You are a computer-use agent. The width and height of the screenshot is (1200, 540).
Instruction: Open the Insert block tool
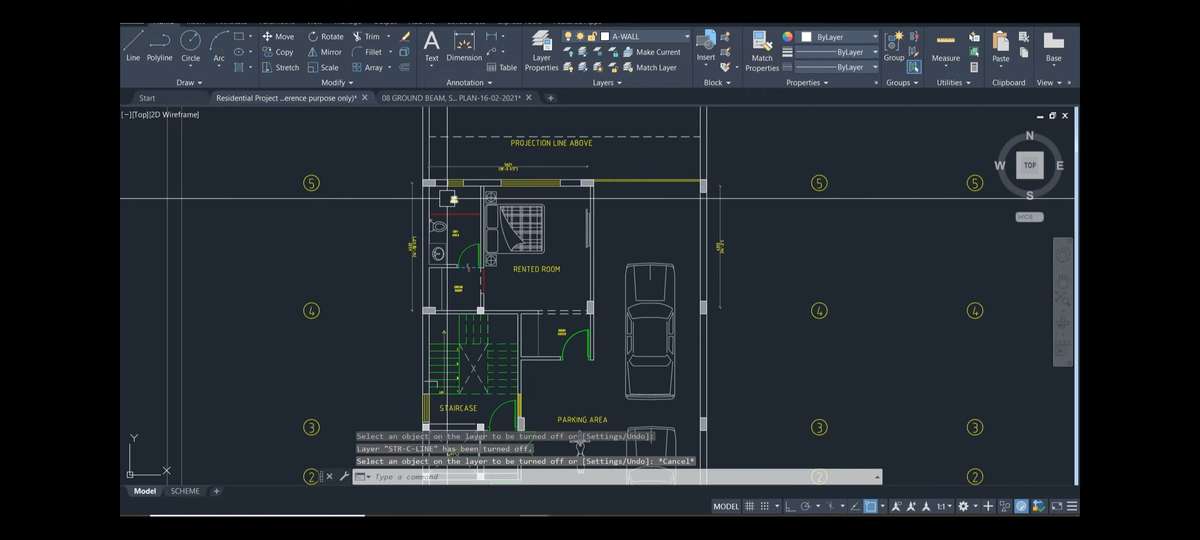706,46
